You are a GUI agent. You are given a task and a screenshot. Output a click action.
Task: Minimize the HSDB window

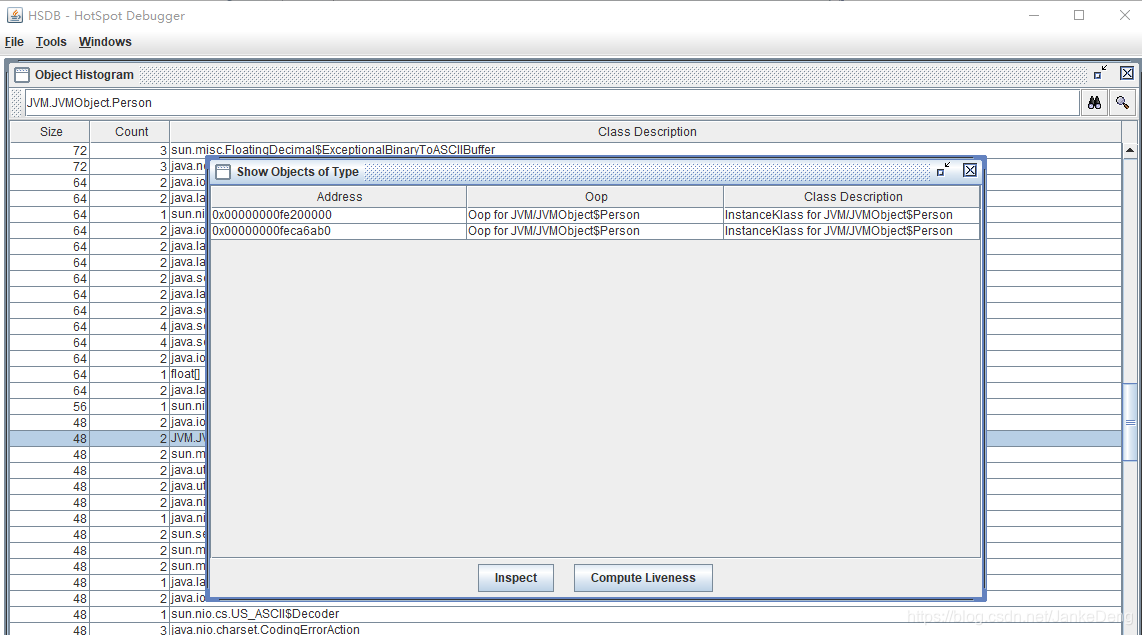(x=1033, y=15)
